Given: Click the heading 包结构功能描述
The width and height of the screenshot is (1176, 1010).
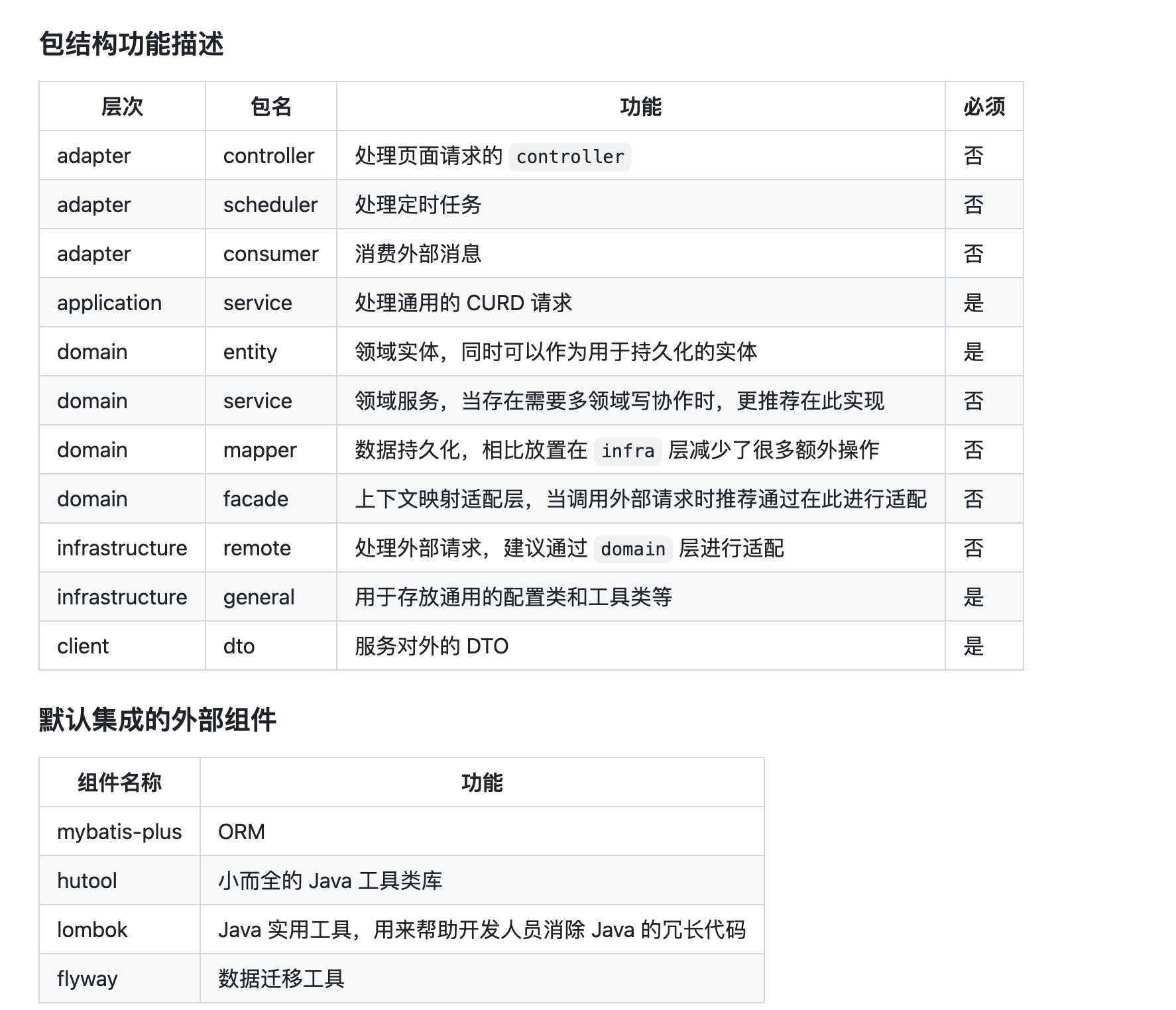Looking at the screenshot, I should point(131,44).
